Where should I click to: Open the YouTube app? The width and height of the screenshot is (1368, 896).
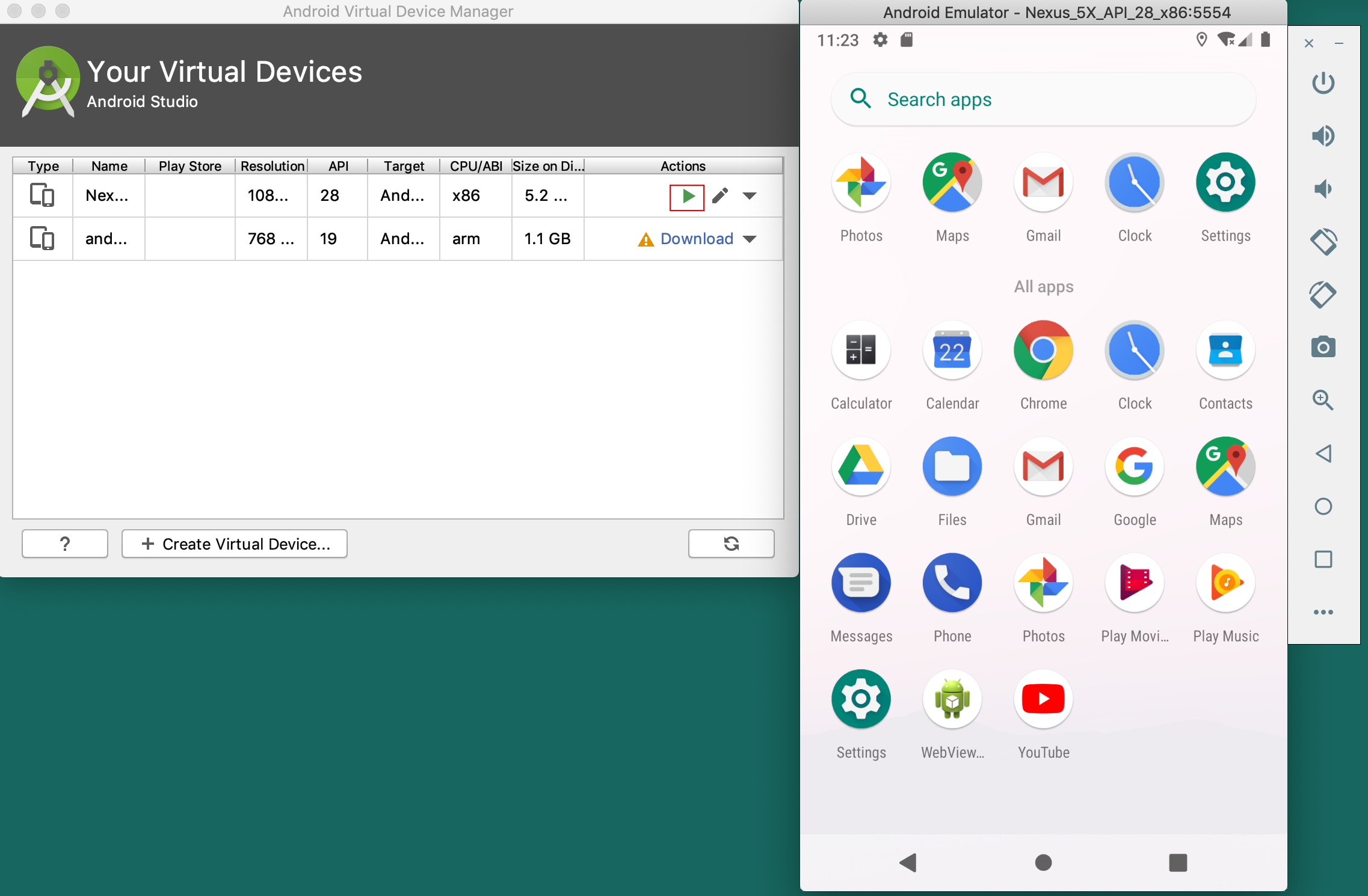click(1044, 714)
